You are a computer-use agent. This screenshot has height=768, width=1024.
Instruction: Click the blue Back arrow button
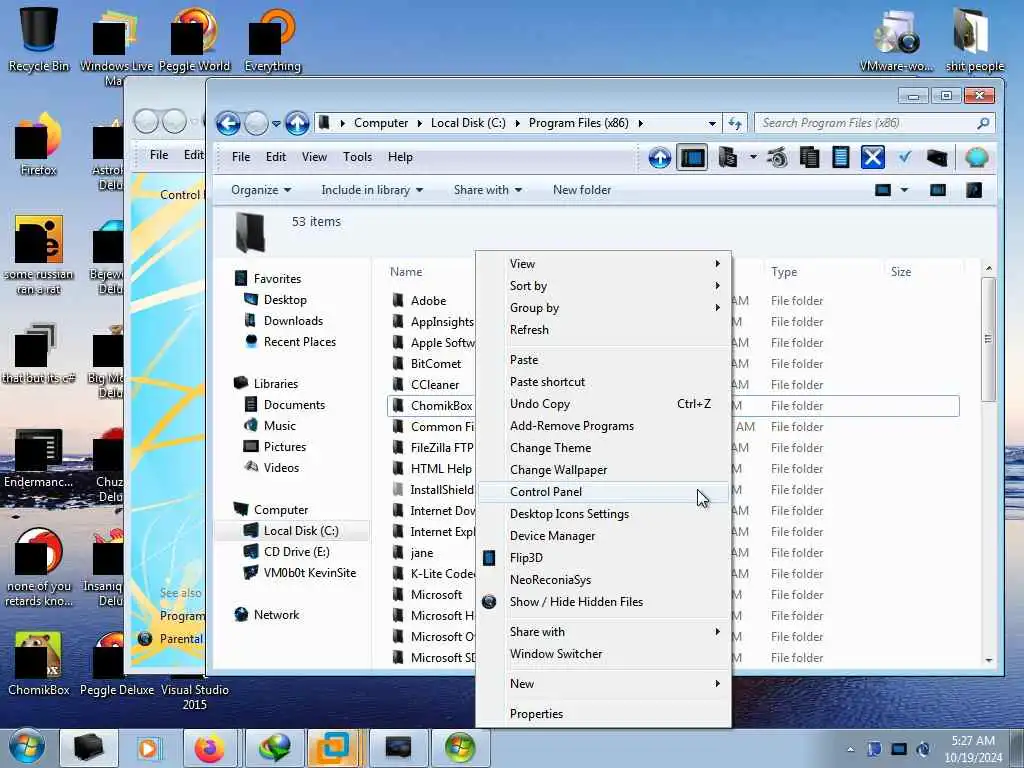[x=228, y=123]
